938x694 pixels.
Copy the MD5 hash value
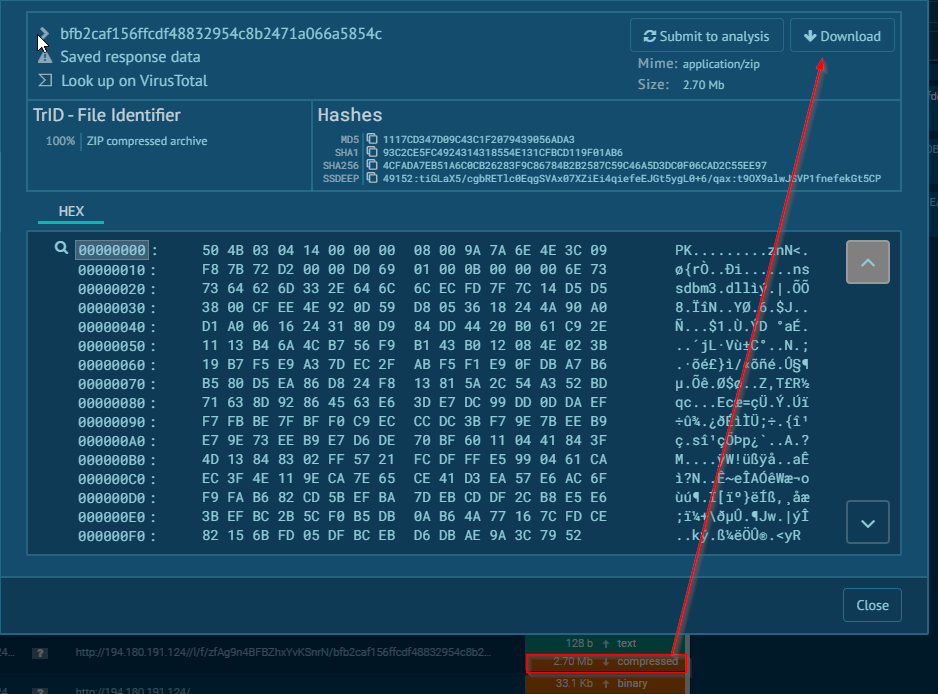tap(372, 139)
